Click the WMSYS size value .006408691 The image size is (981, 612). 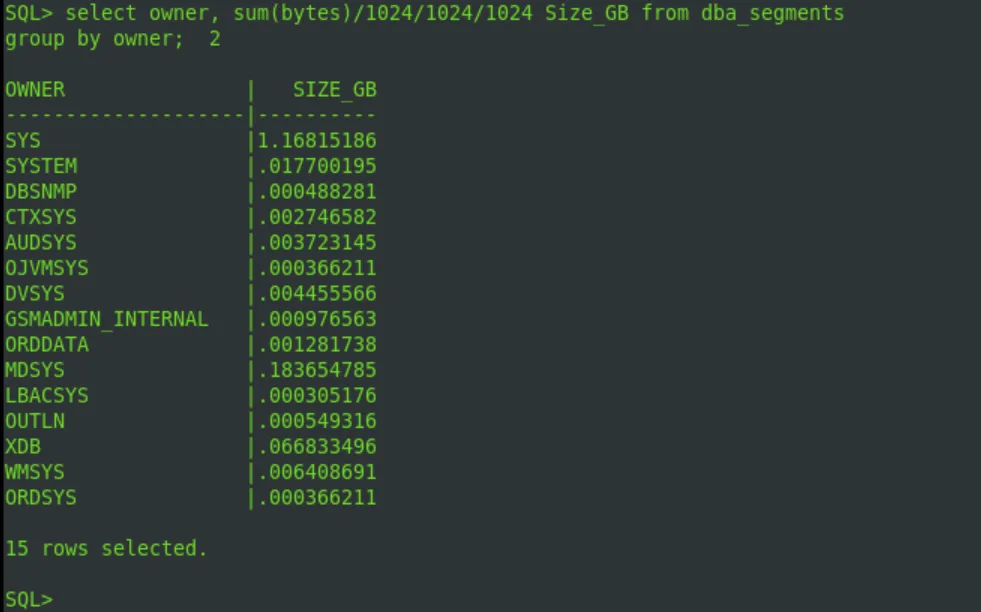coord(318,472)
